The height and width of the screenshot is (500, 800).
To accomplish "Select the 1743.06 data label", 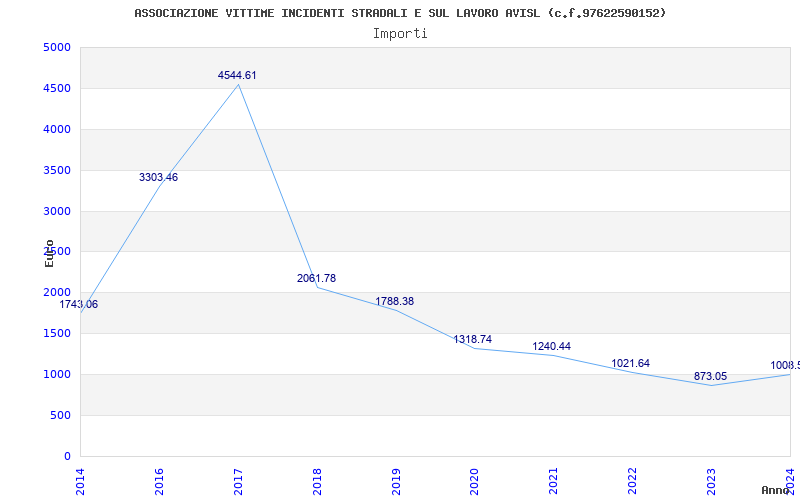I will click(x=79, y=305).
